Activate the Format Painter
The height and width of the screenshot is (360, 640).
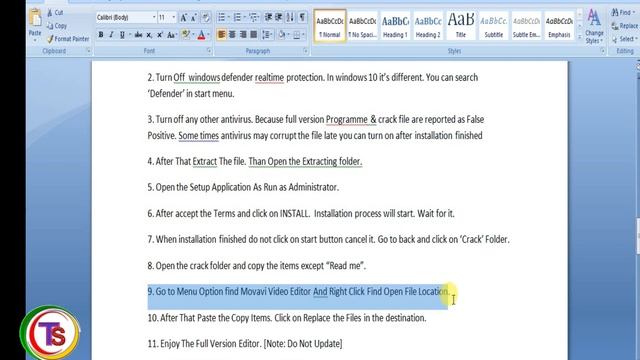pyautogui.click(x=68, y=39)
